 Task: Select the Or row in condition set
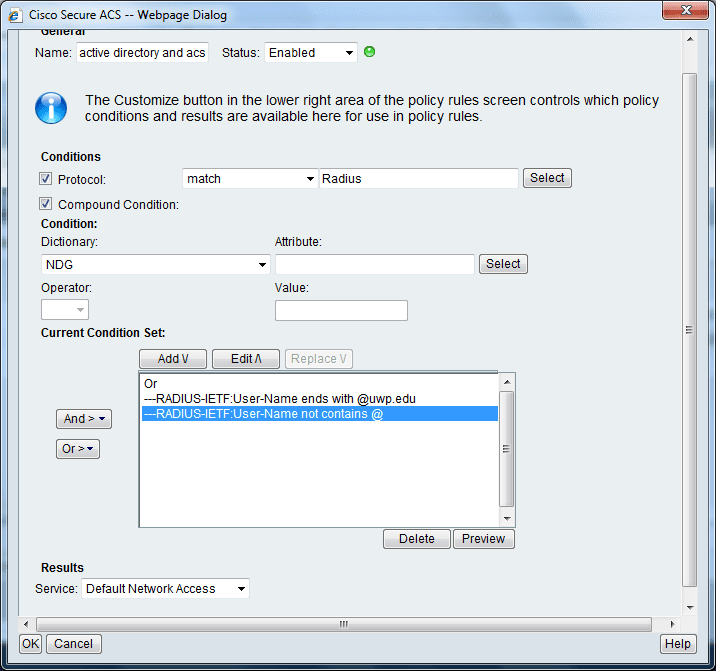(x=320, y=384)
